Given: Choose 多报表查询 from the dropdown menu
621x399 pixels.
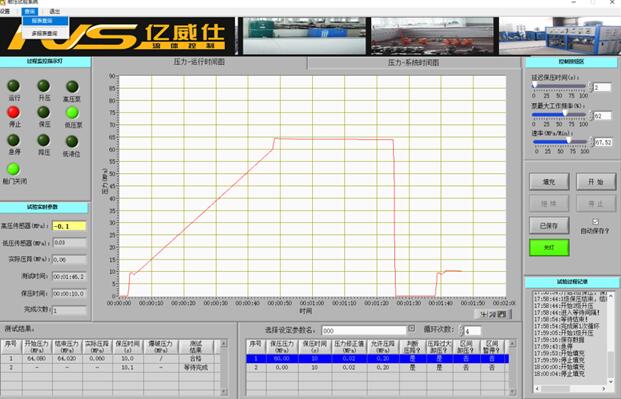Looking at the screenshot, I should point(44,33).
